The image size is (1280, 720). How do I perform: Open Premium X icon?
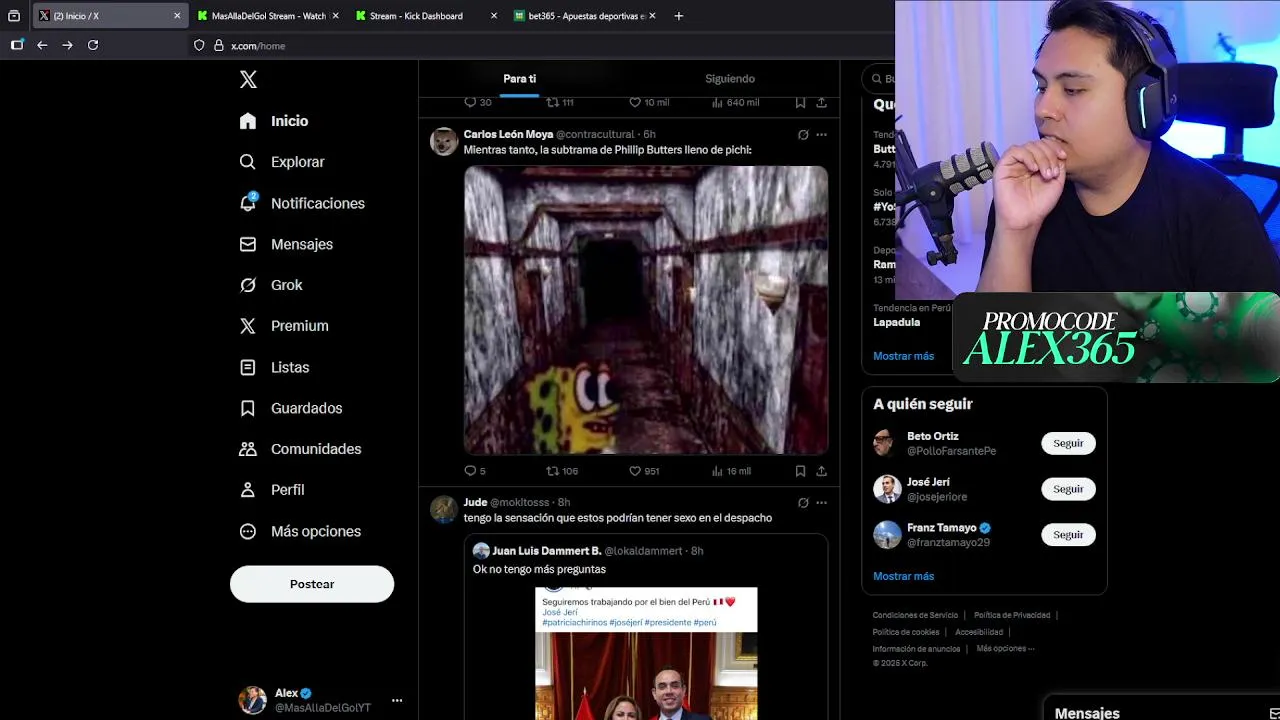[248, 326]
